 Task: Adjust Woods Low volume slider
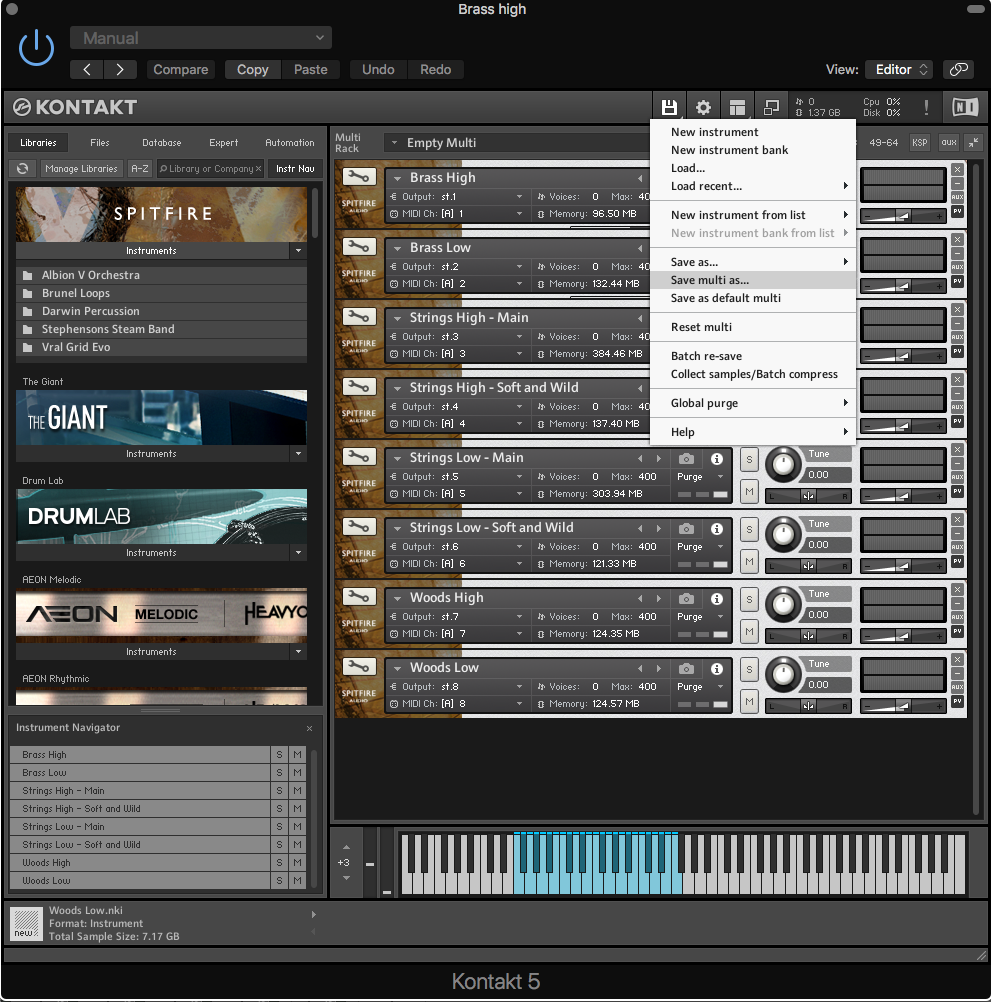[x=902, y=707]
